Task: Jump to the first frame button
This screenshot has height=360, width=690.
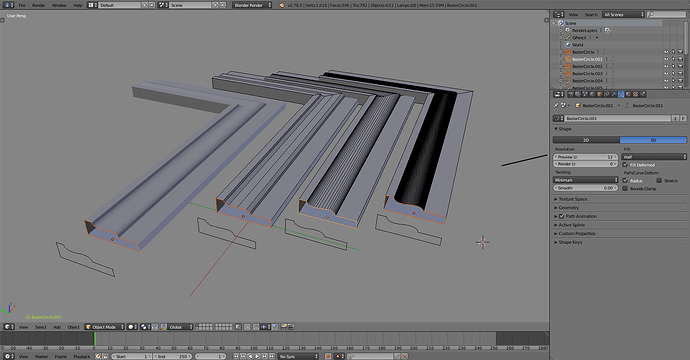Action: [236, 356]
